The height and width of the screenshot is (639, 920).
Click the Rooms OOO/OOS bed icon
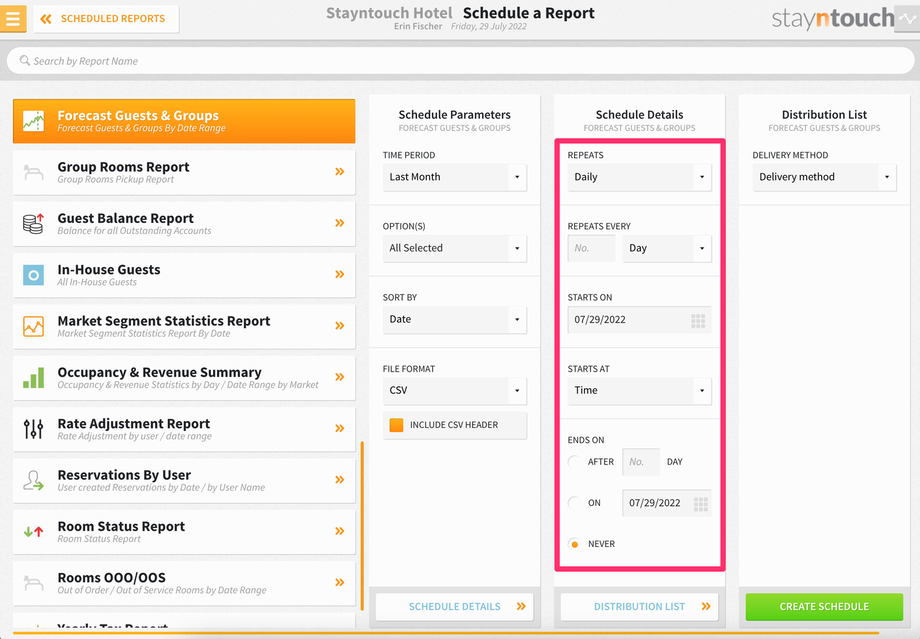[33, 583]
